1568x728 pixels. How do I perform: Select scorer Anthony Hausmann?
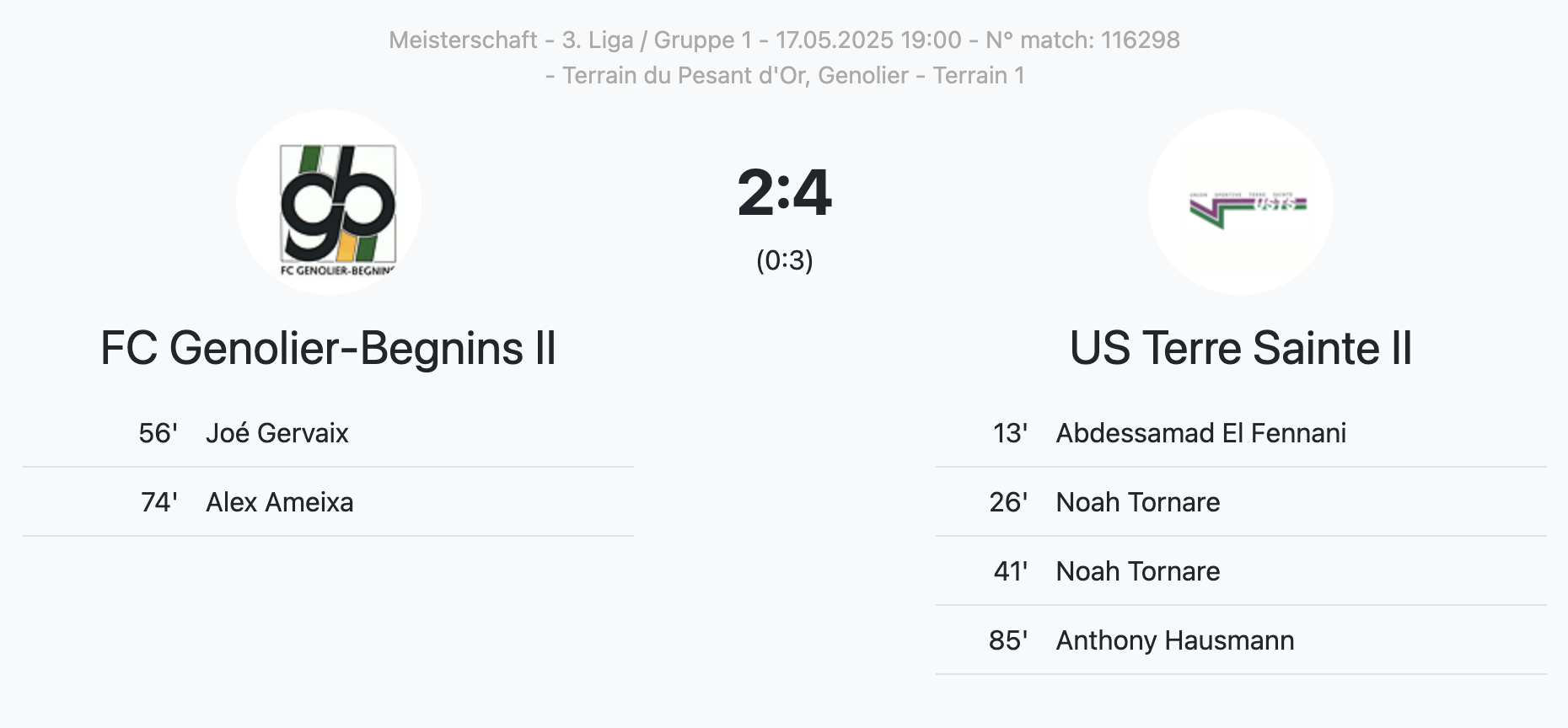coord(1175,640)
